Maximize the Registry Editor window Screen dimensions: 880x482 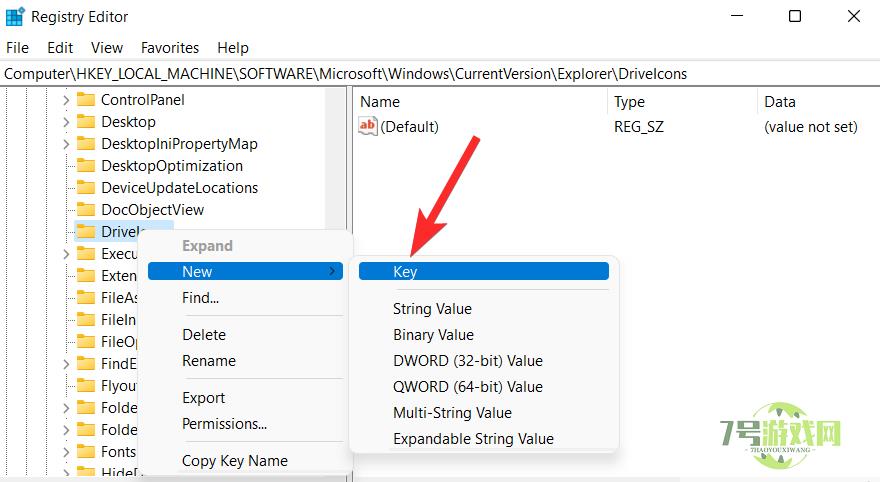[795, 16]
